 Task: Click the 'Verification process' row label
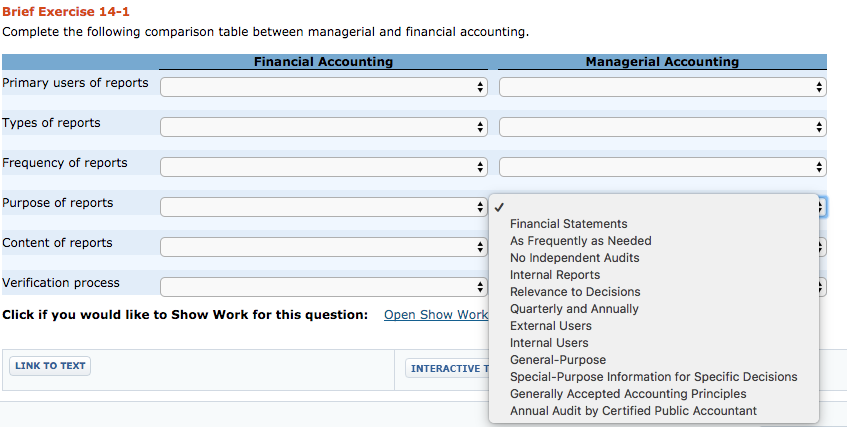tap(61, 283)
